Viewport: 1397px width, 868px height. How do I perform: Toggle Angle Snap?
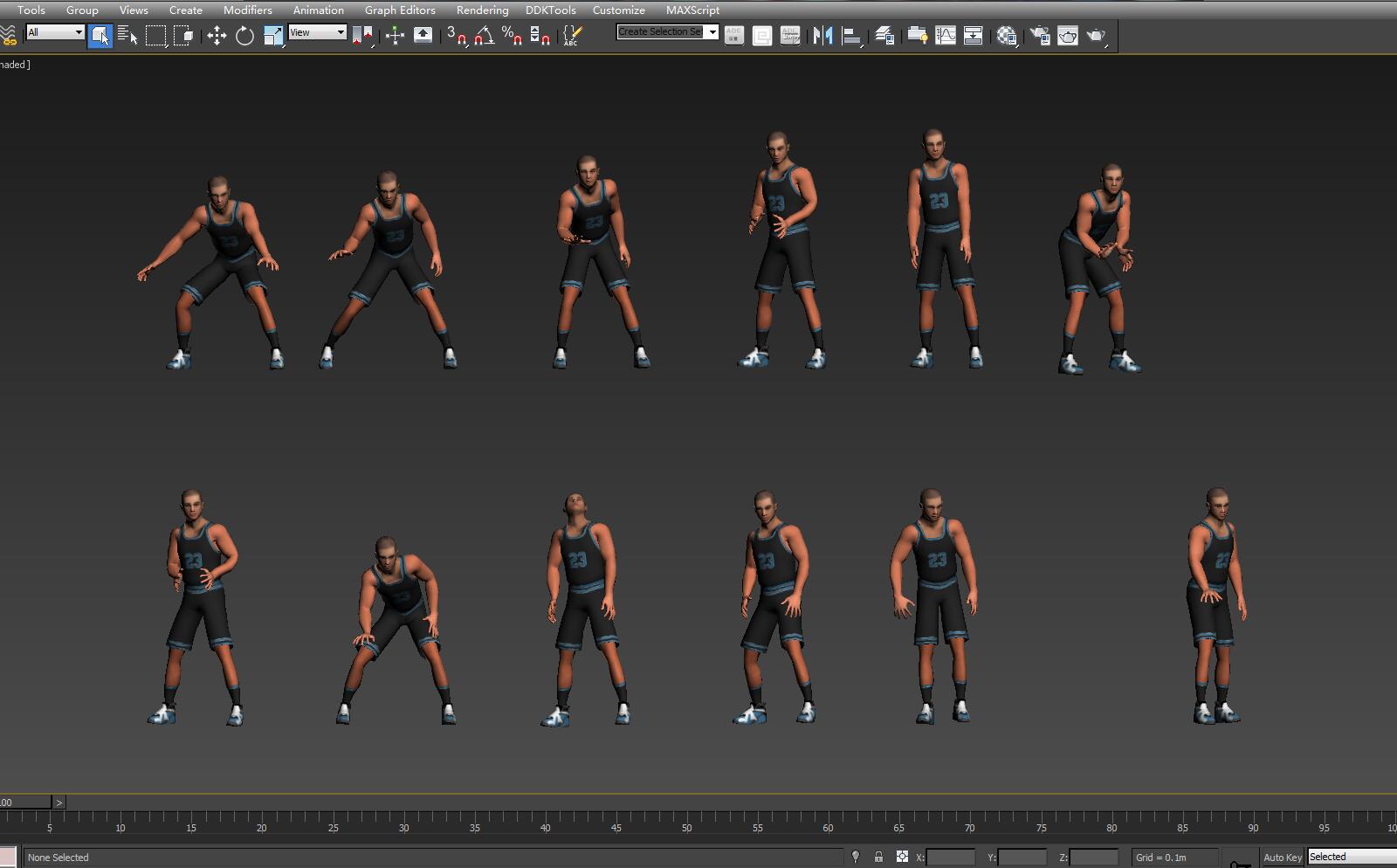[485, 36]
